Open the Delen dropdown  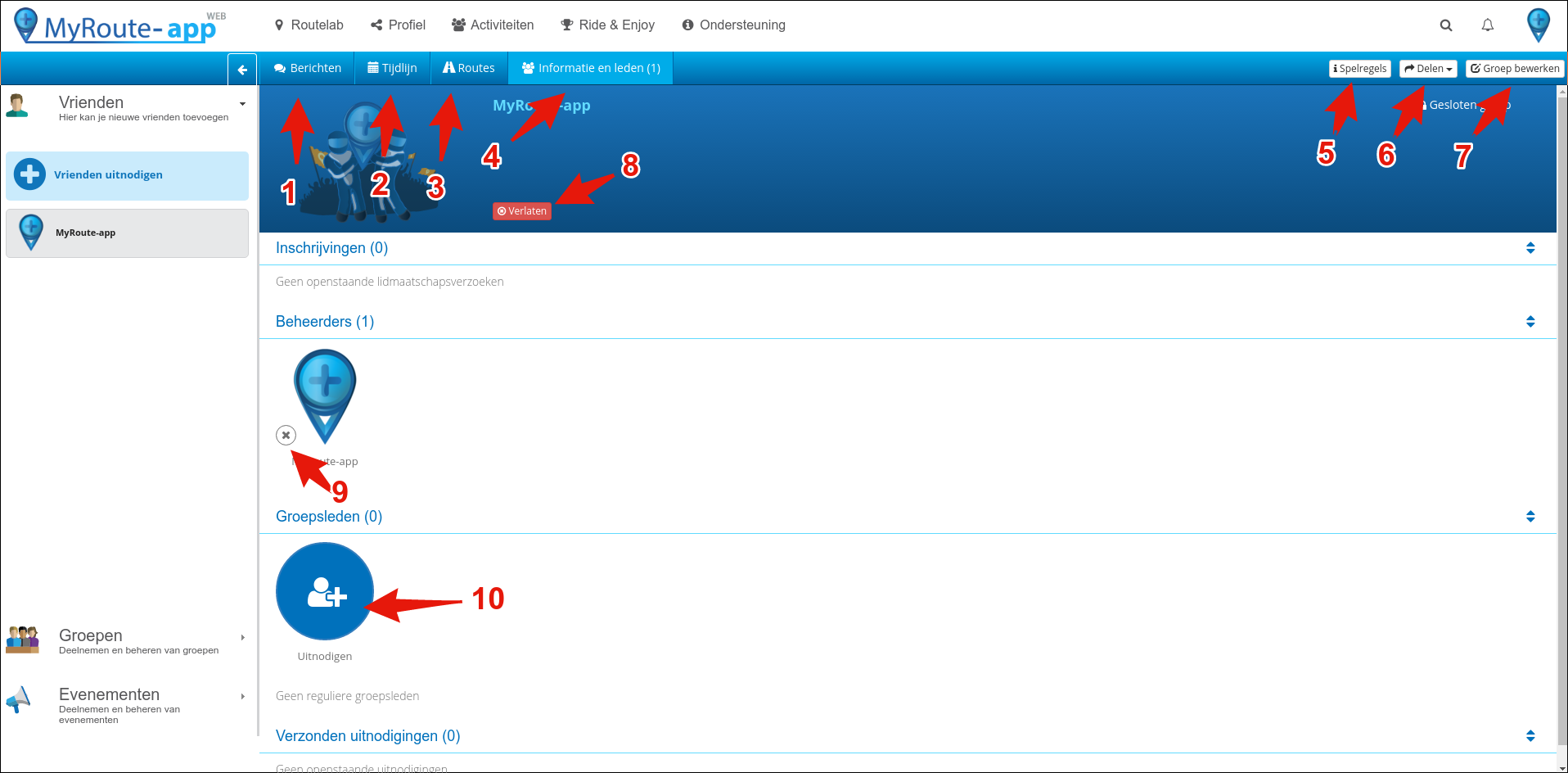[x=1428, y=69]
